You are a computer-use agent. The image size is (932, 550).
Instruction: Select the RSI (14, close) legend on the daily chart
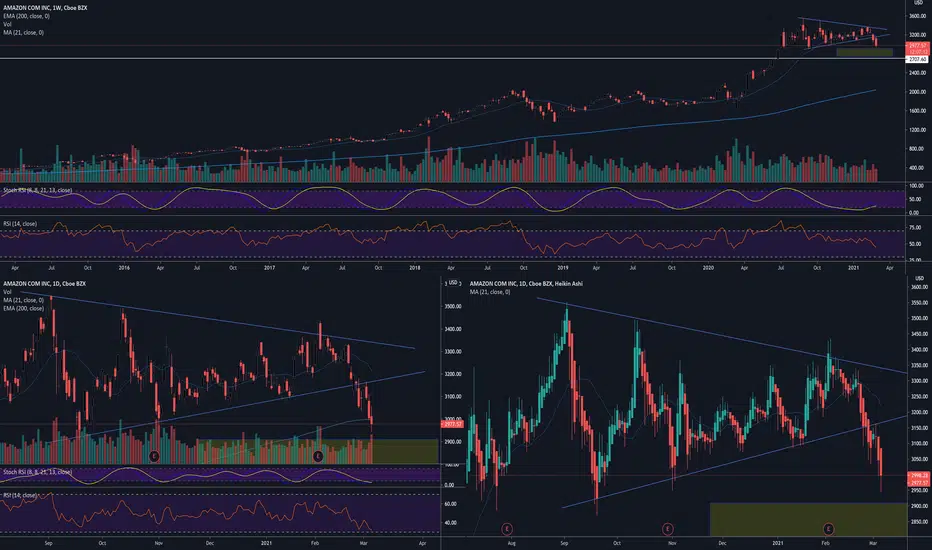20,495
